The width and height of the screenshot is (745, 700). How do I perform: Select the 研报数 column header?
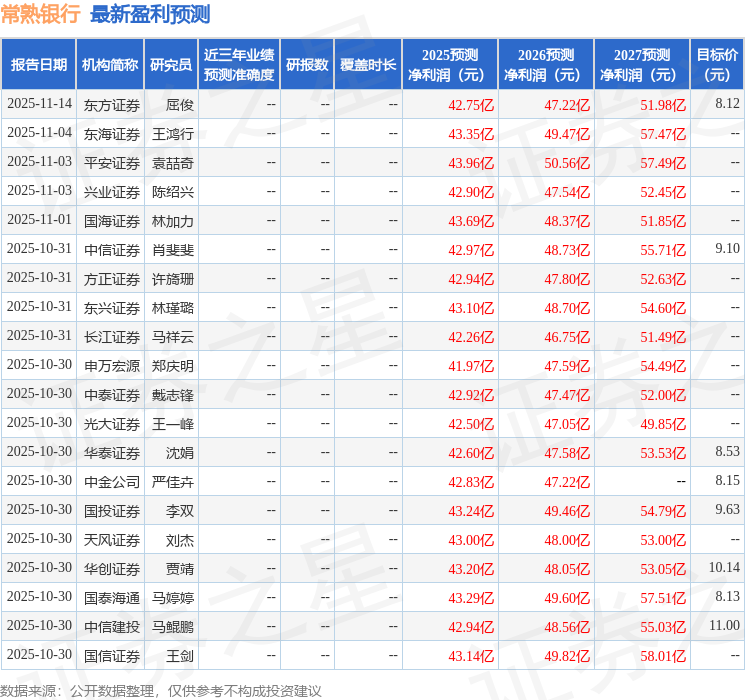tap(307, 64)
